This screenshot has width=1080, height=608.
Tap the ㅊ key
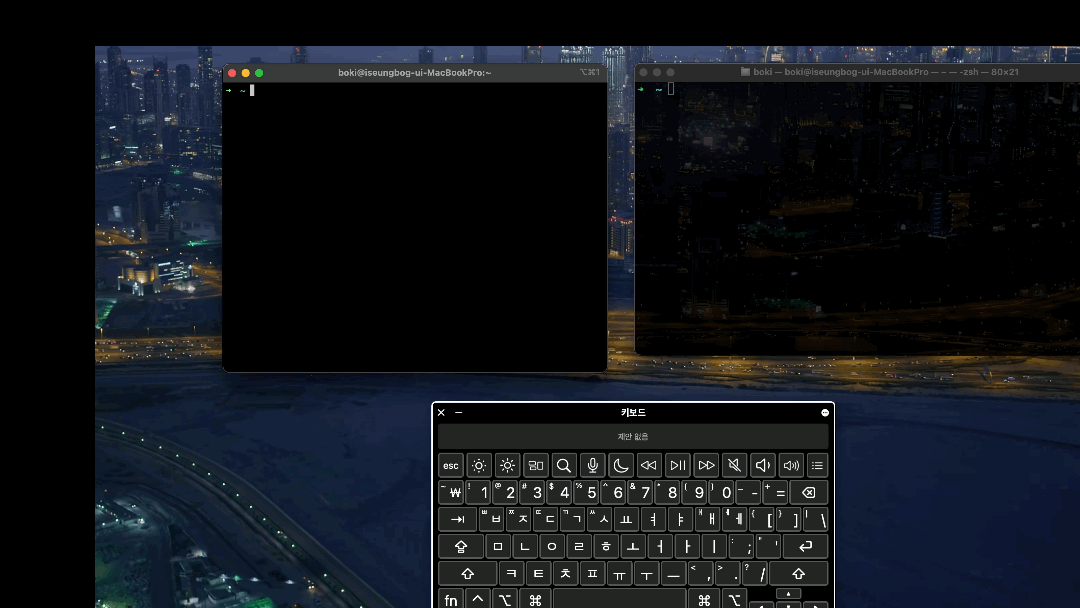pos(565,574)
